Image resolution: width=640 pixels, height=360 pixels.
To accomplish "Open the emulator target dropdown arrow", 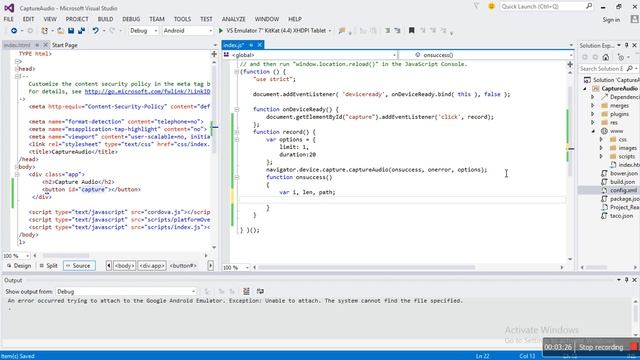I will click(330, 31).
